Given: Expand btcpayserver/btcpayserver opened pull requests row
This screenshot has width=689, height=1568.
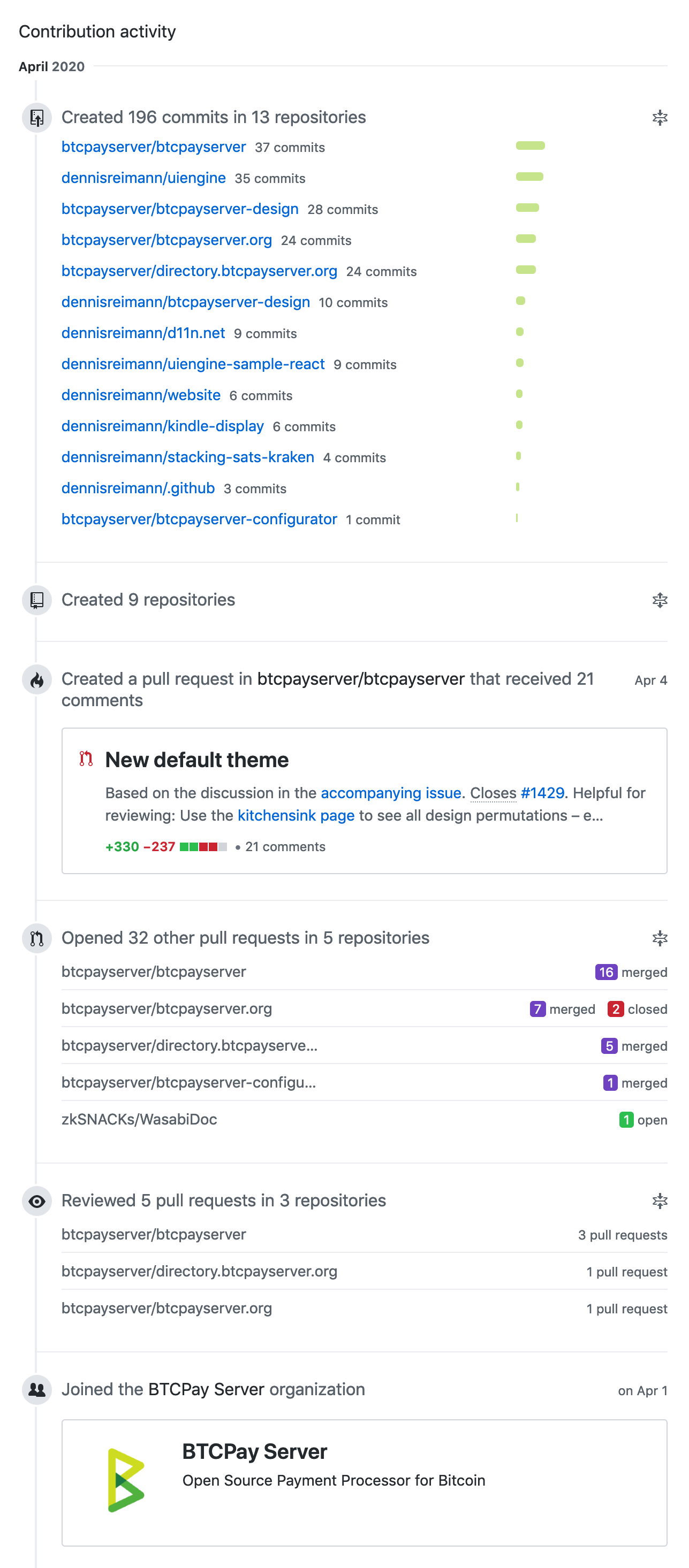Looking at the screenshot, I should pos(364,972).
